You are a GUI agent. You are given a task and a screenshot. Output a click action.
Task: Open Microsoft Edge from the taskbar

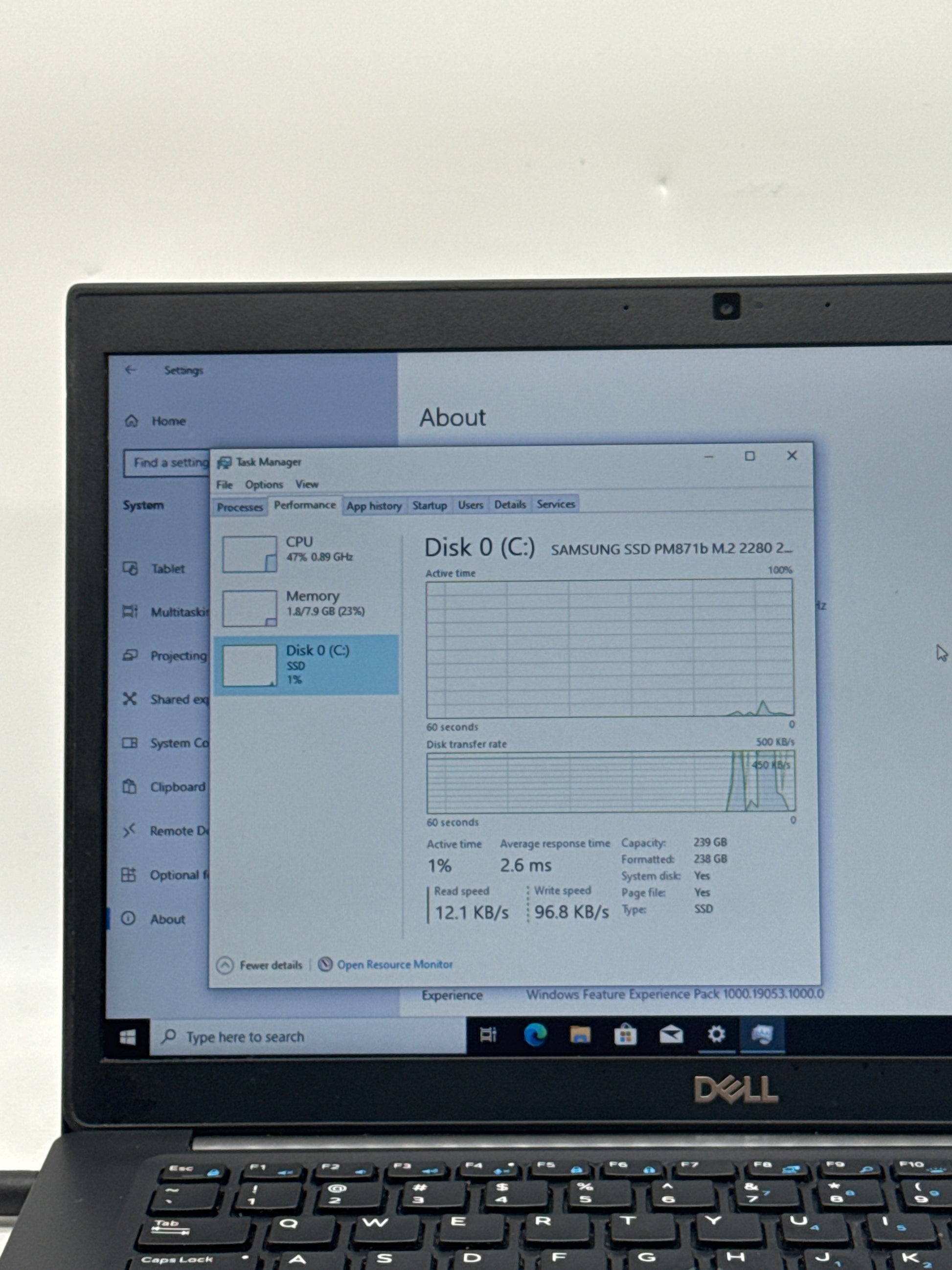535,1035
